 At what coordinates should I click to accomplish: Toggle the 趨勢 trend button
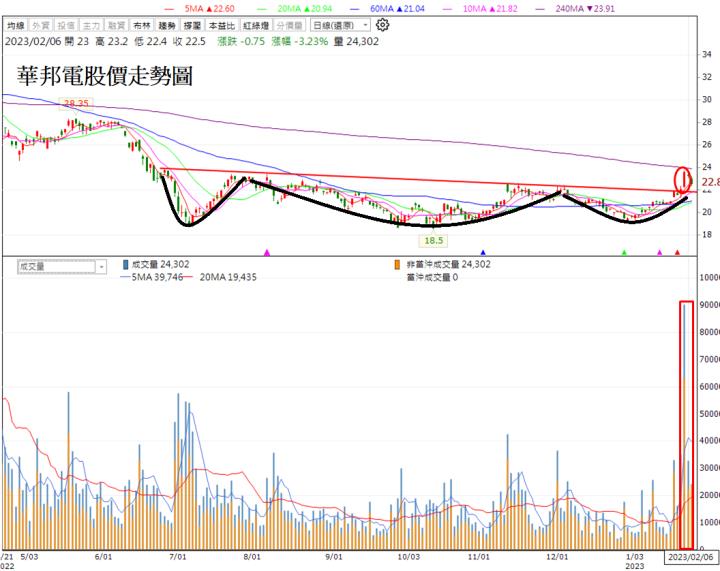pos(167,25)
